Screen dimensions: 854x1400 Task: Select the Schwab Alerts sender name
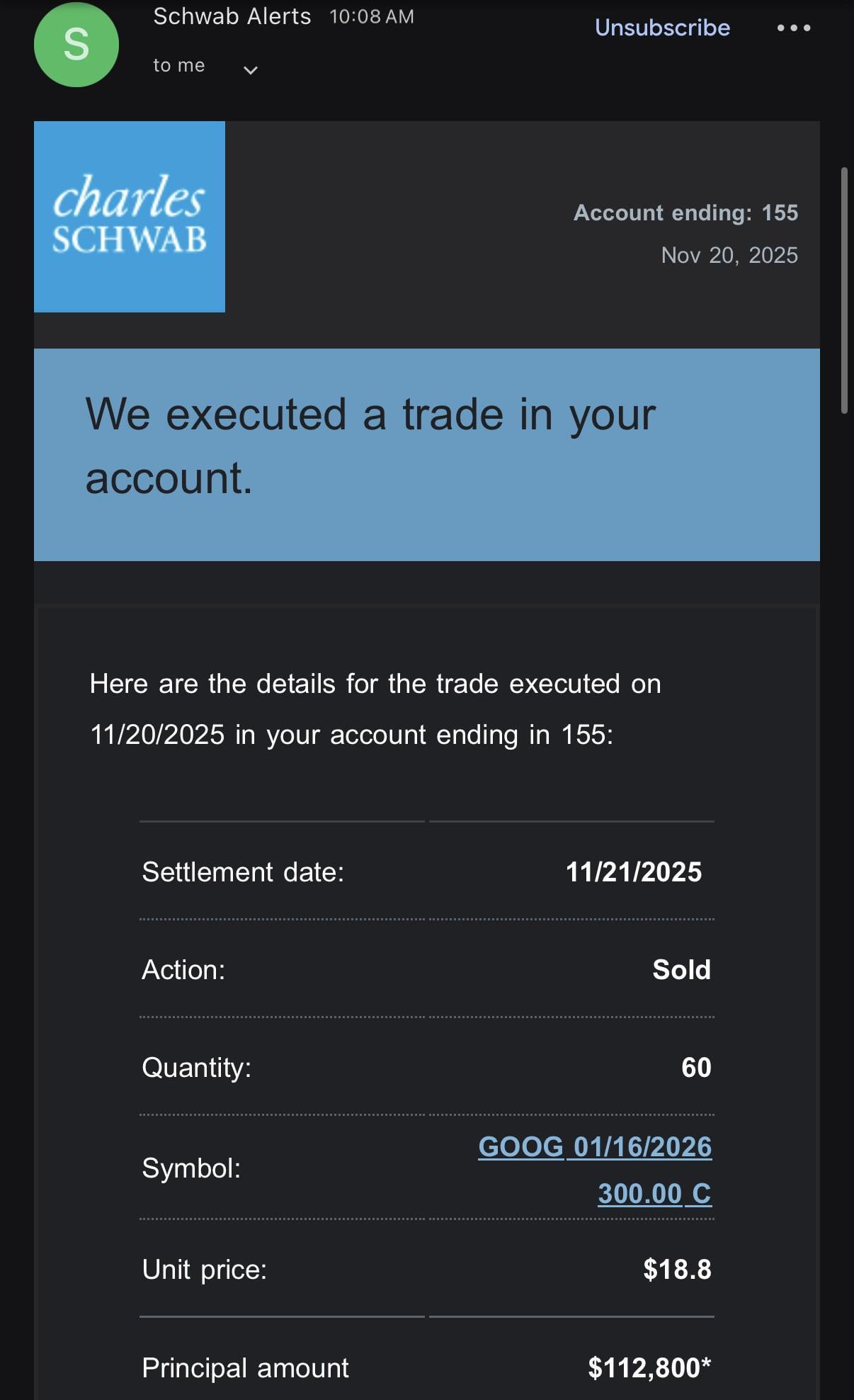(x=232, y=16)
